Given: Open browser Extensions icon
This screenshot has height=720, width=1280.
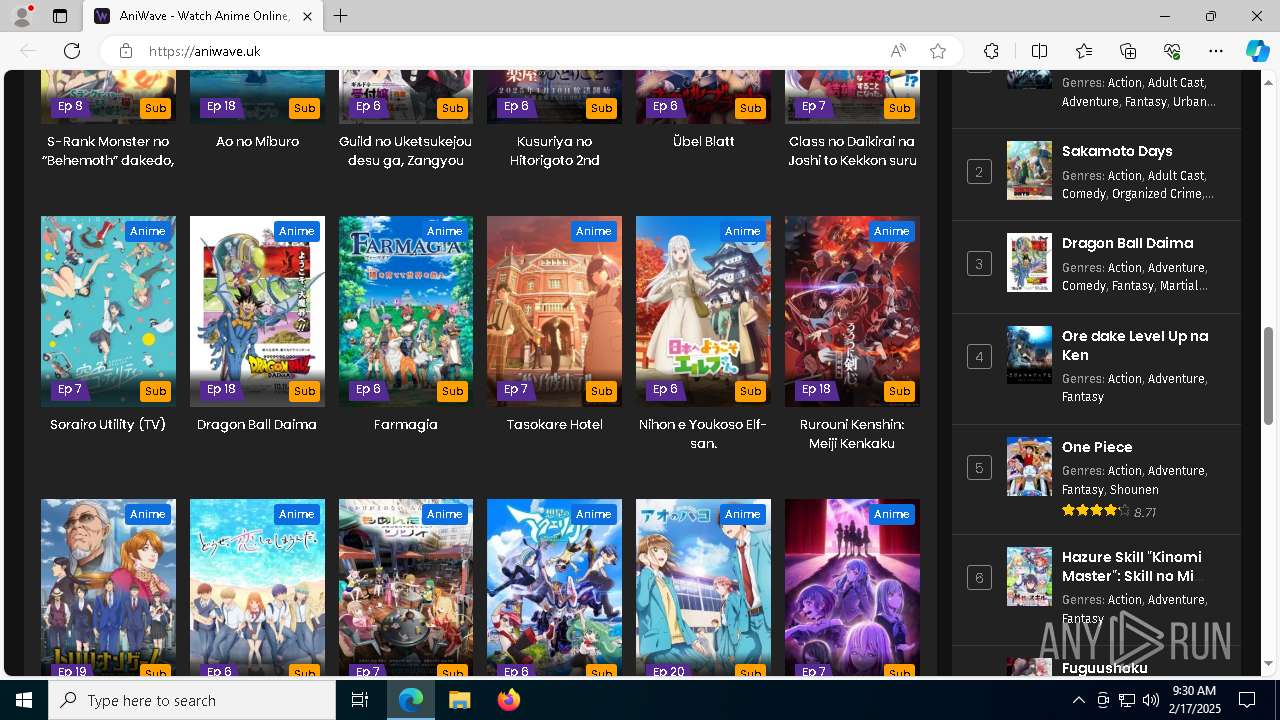Looking at the screenshot, I should tap(991, 51).
